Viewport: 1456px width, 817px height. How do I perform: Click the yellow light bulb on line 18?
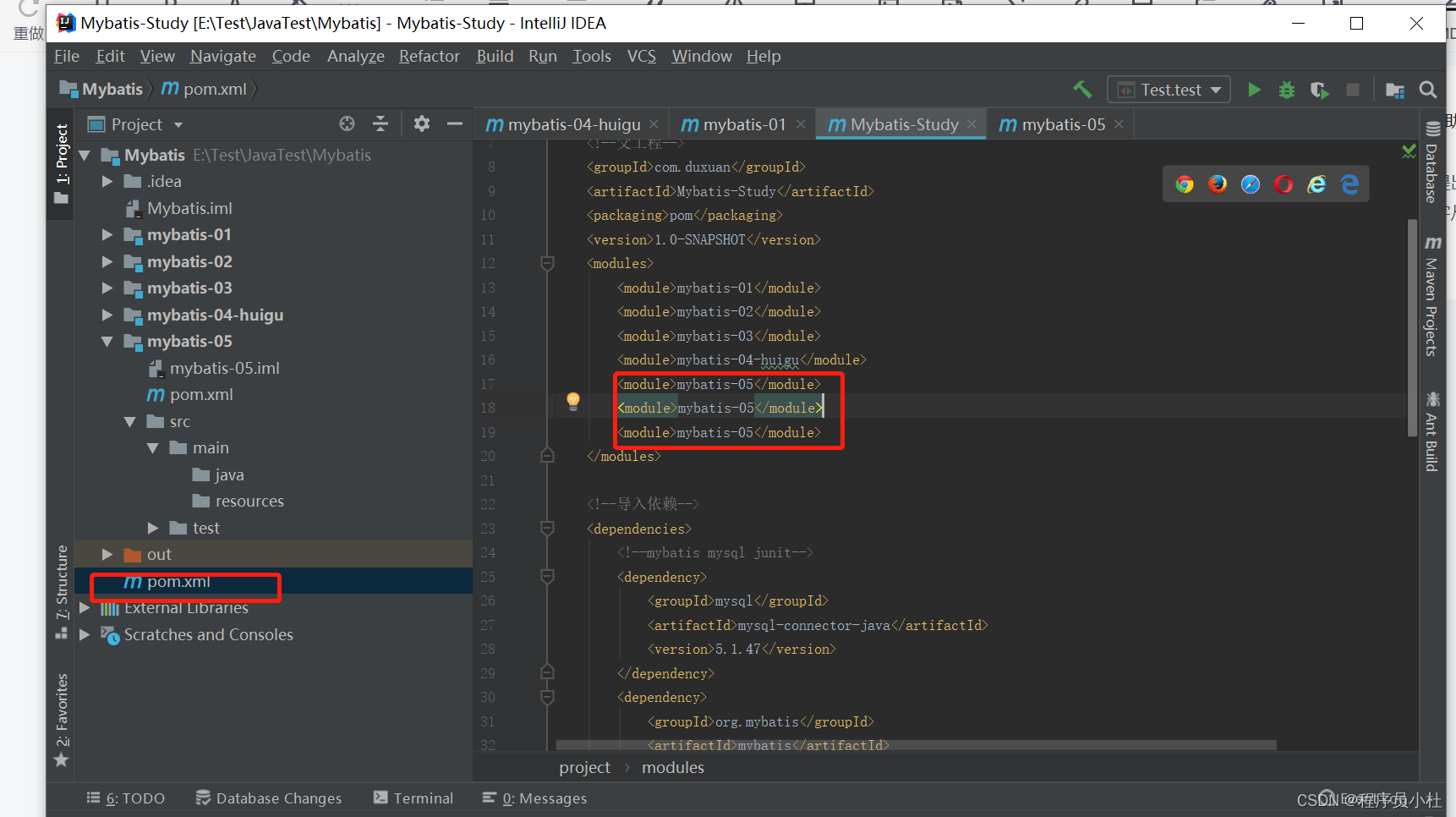pyautogui.click(x=572, y=401)
